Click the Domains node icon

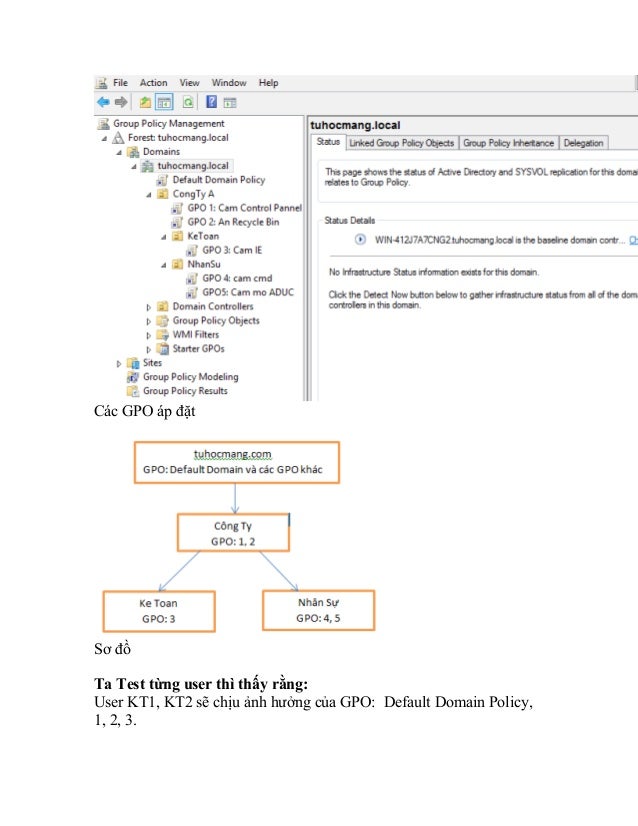pyautogui.click(x=133, y=152)
